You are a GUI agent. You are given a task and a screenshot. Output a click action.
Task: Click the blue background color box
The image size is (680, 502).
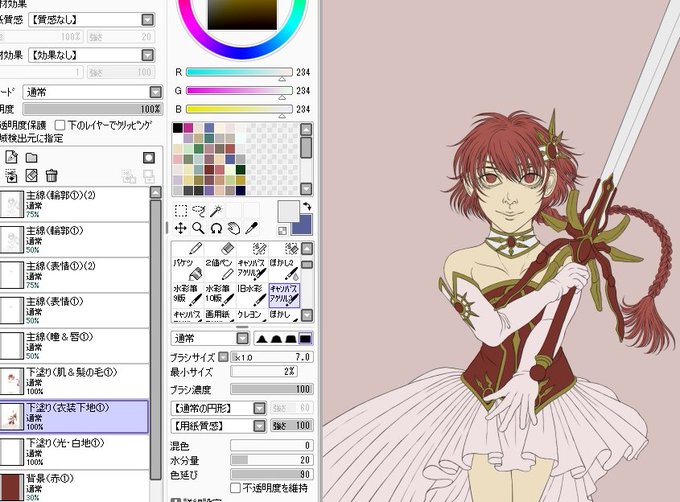pyautogui.click(x=304, y=226)
